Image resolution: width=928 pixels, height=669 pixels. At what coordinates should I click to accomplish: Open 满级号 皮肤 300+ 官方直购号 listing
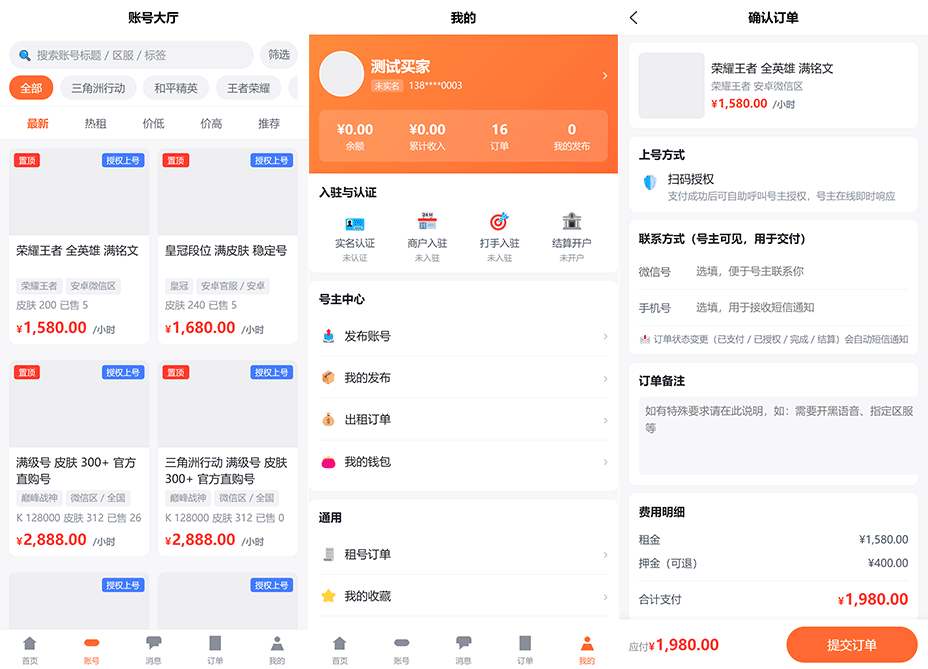click(79, 458)
